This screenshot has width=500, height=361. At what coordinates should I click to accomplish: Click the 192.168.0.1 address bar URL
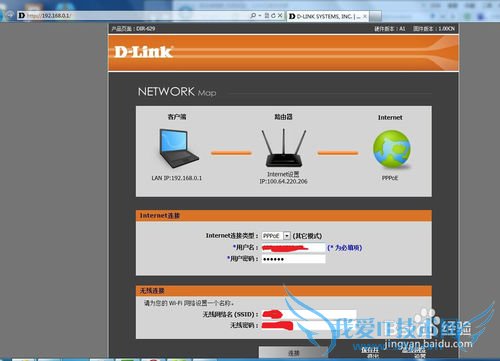[49, 16]
